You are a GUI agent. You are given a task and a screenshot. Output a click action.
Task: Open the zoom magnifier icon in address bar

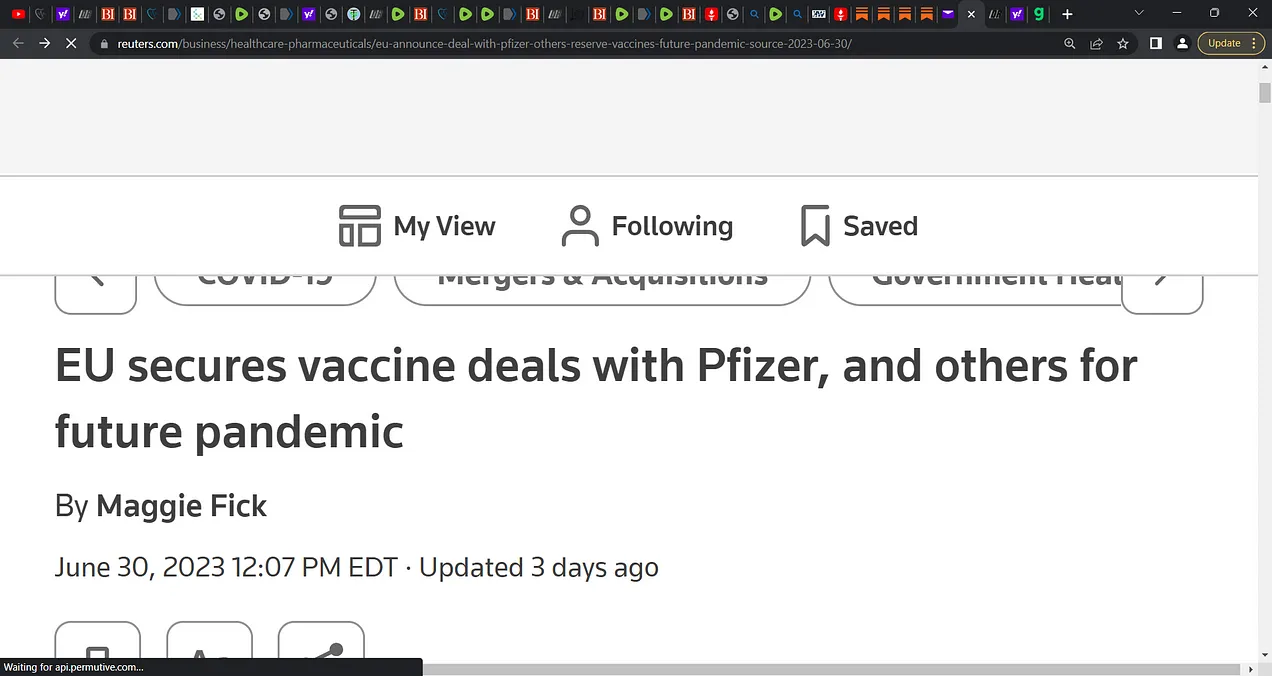1070,44
